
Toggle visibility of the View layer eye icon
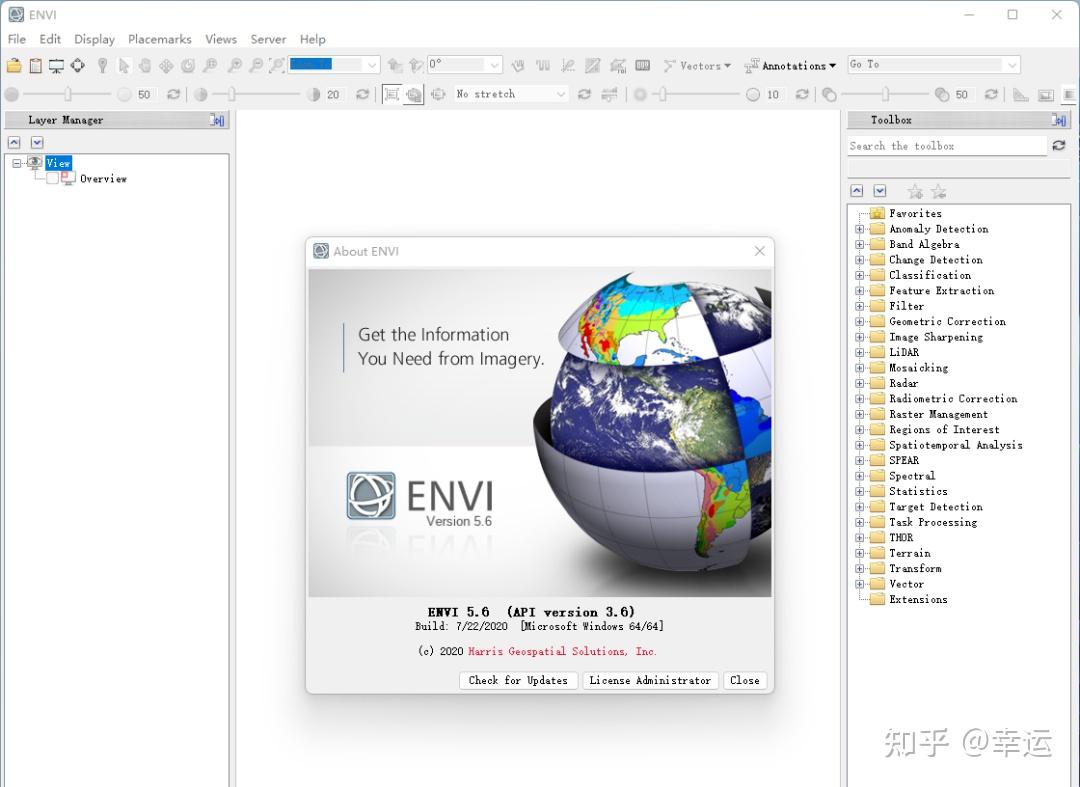click(x=34, y=162)
